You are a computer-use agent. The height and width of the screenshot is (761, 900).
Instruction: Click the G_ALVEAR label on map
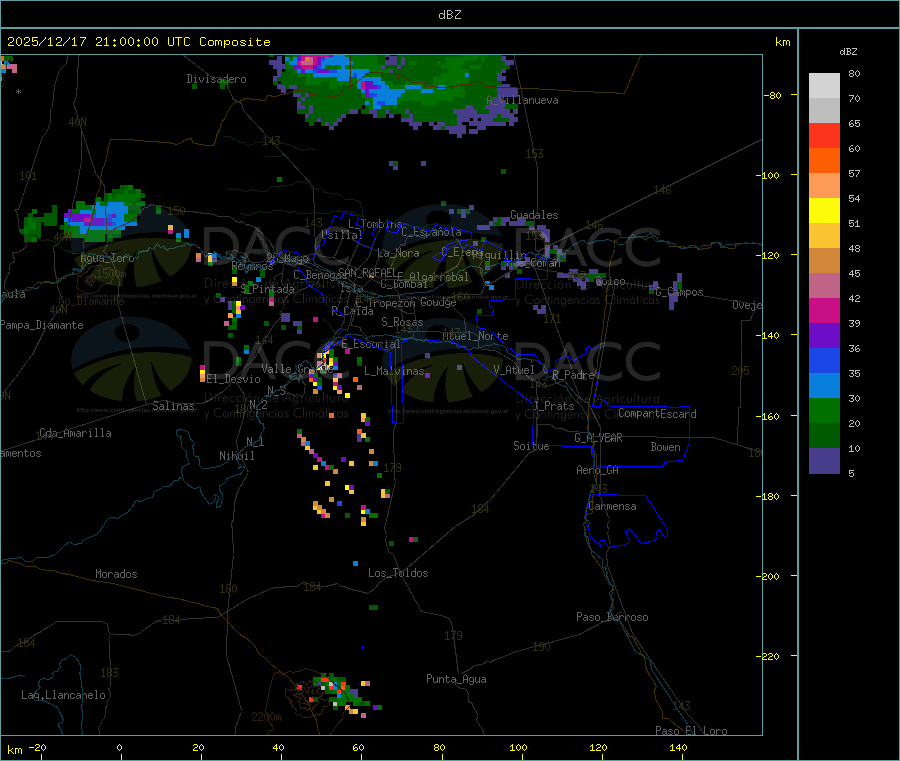click(598, 438)
